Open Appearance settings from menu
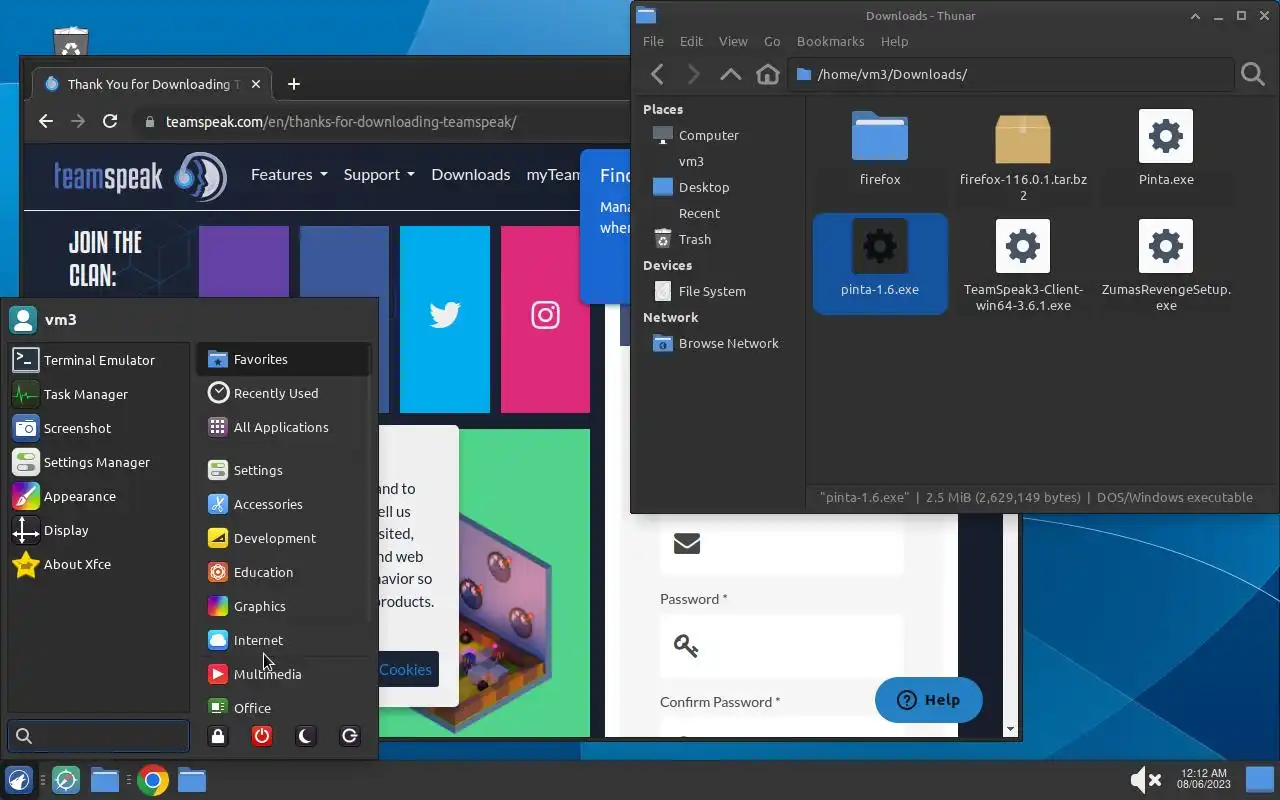The height and width of the screenshot is (800, 1280). [98, 496]
